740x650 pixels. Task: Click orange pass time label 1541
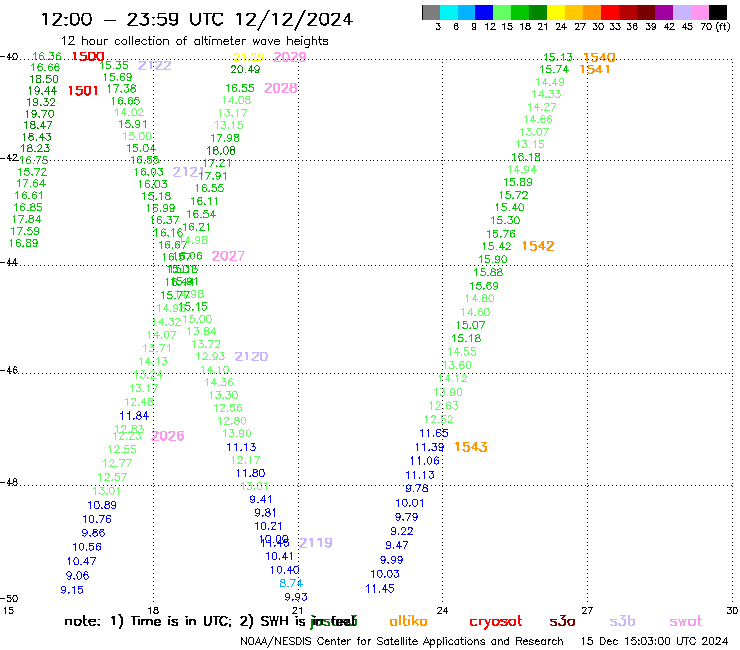(595, 69)
